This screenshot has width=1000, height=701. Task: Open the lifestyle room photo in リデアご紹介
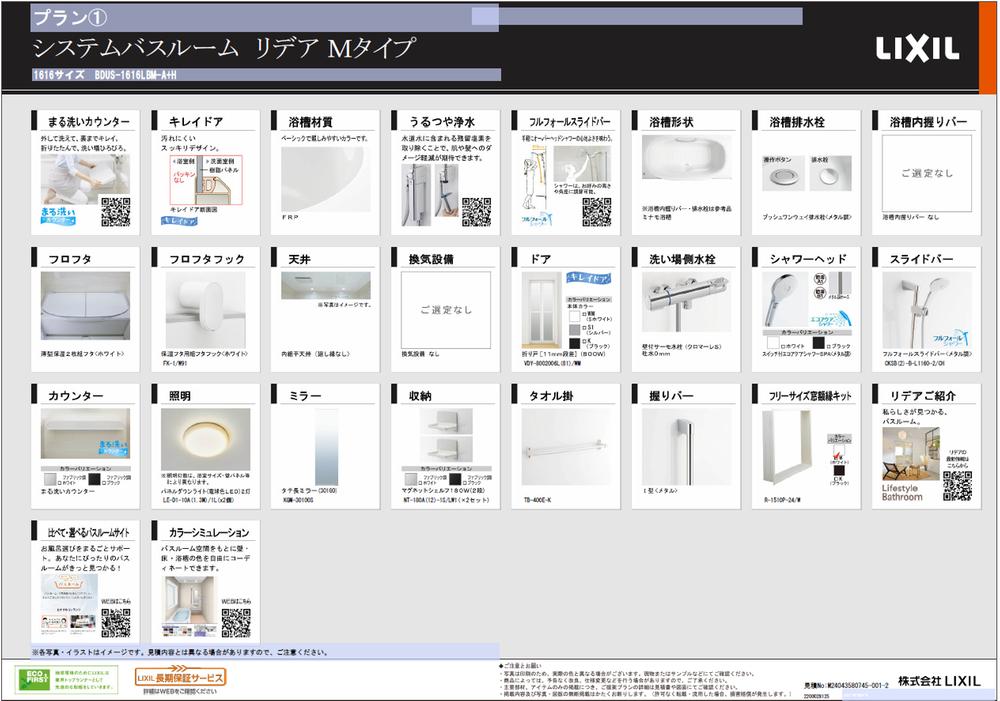911,454
